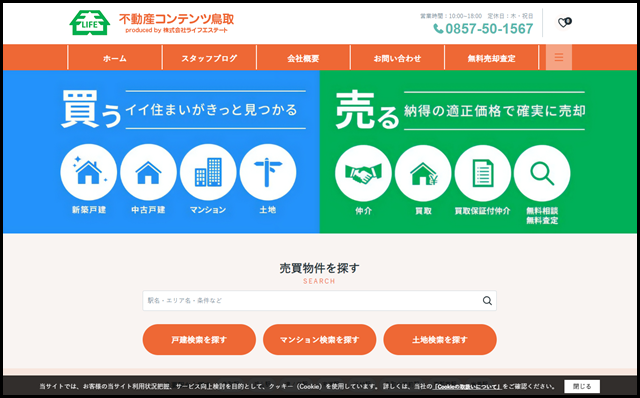
Task: Open the hamburger menu icon
Action: click(559, 58)
